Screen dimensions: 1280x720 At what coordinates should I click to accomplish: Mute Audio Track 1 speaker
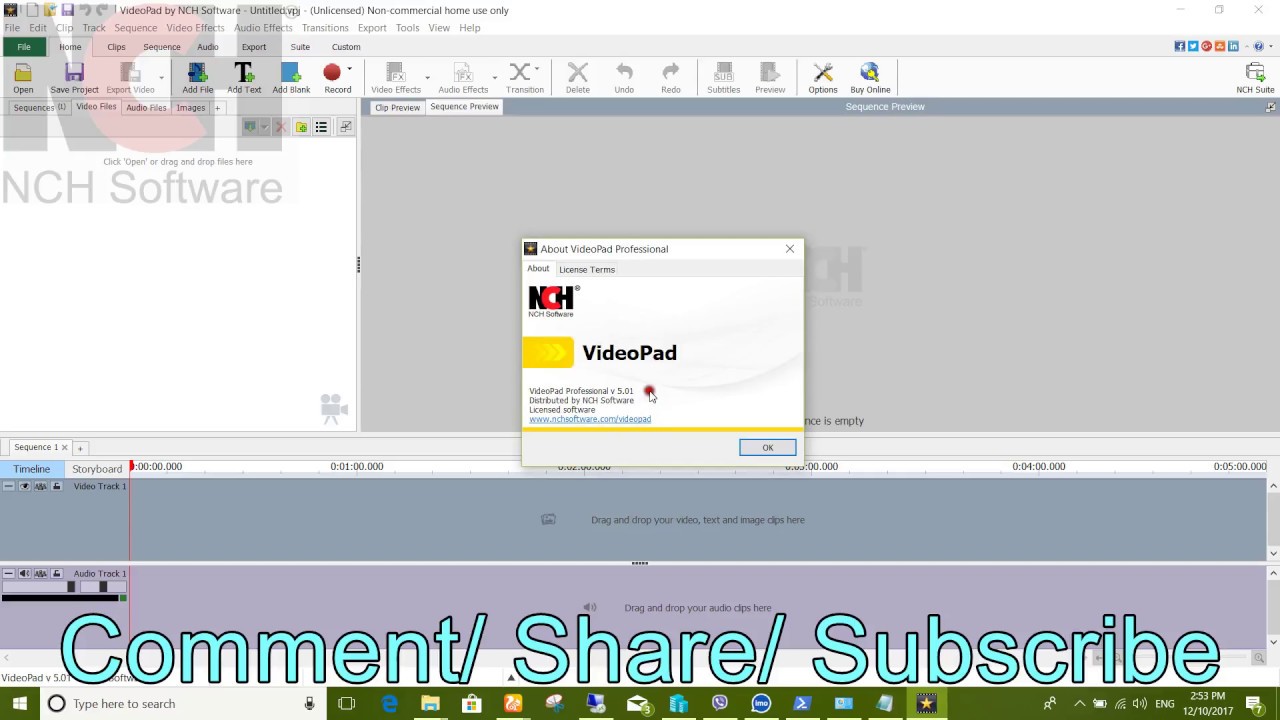(x=25, y=573)
